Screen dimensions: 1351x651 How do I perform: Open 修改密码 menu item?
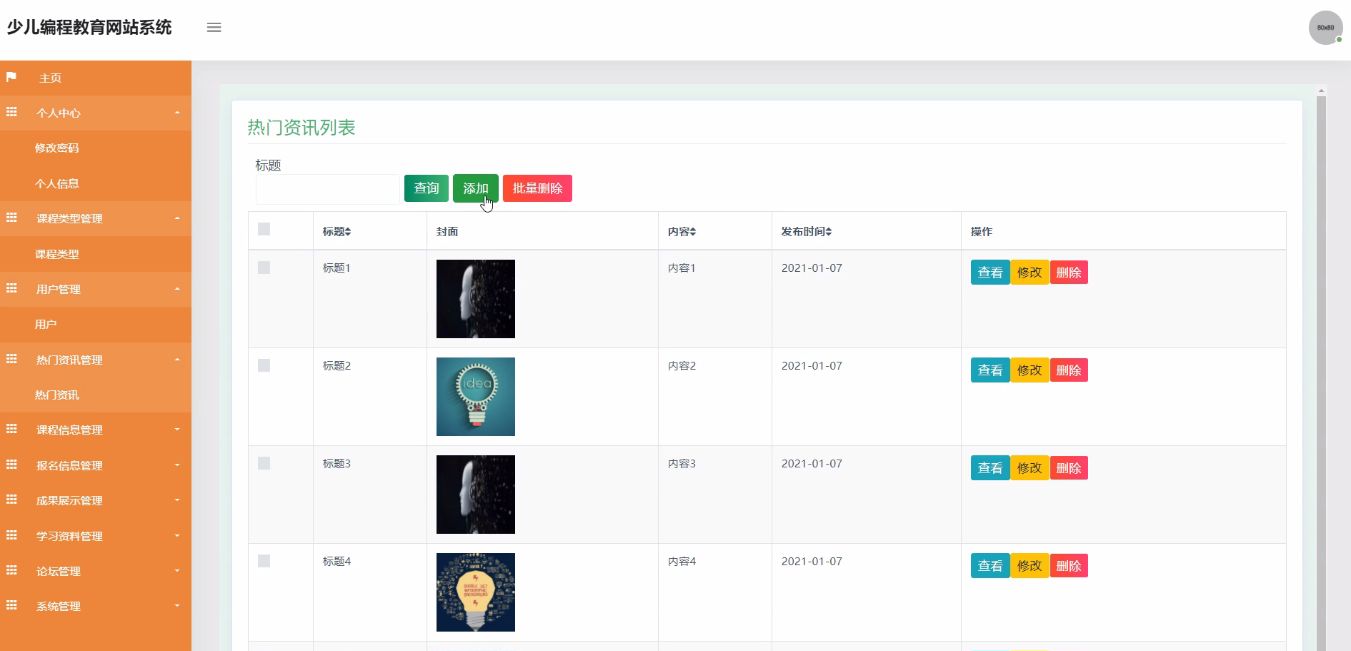[57, 148]
